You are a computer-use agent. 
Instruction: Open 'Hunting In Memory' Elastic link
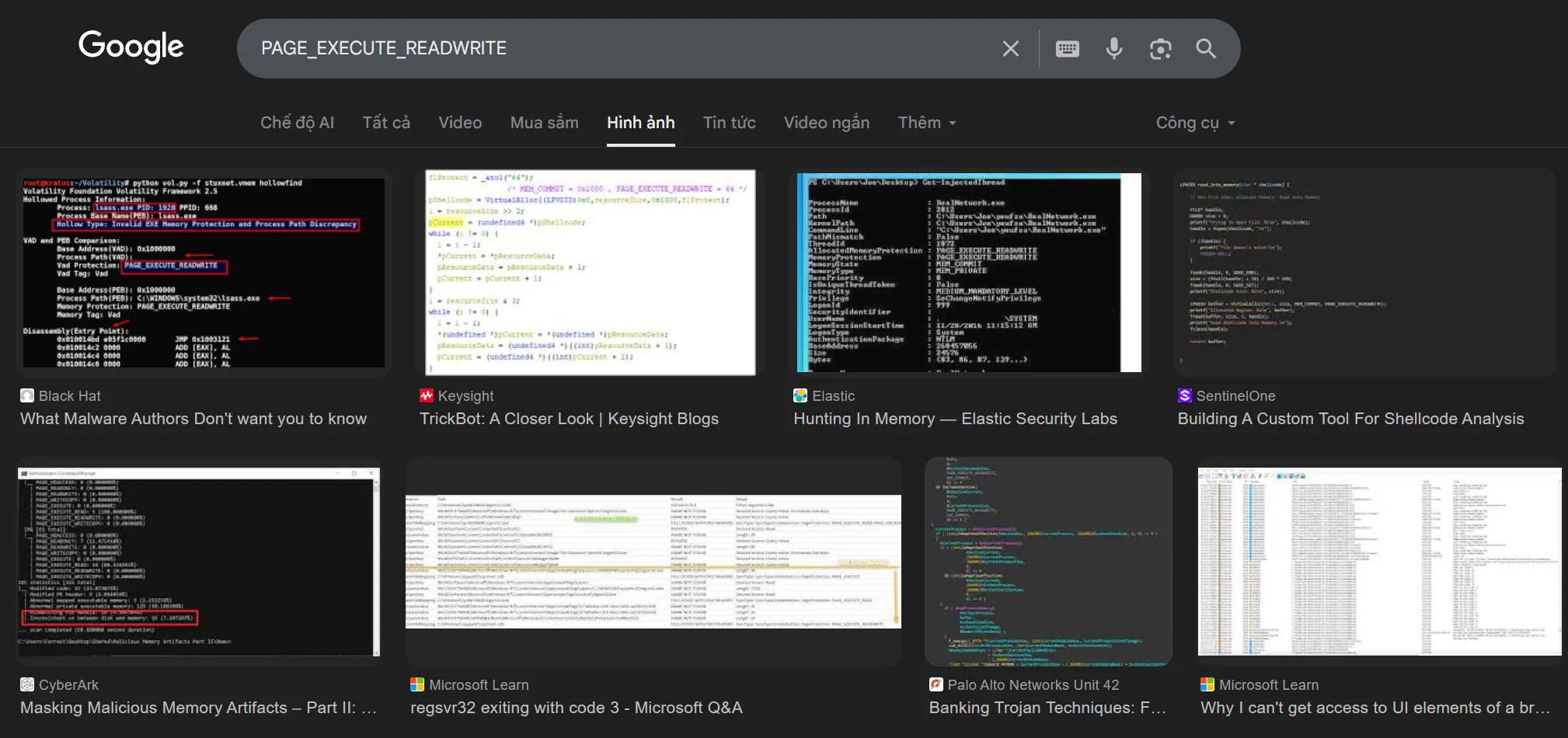coord(955,419)
